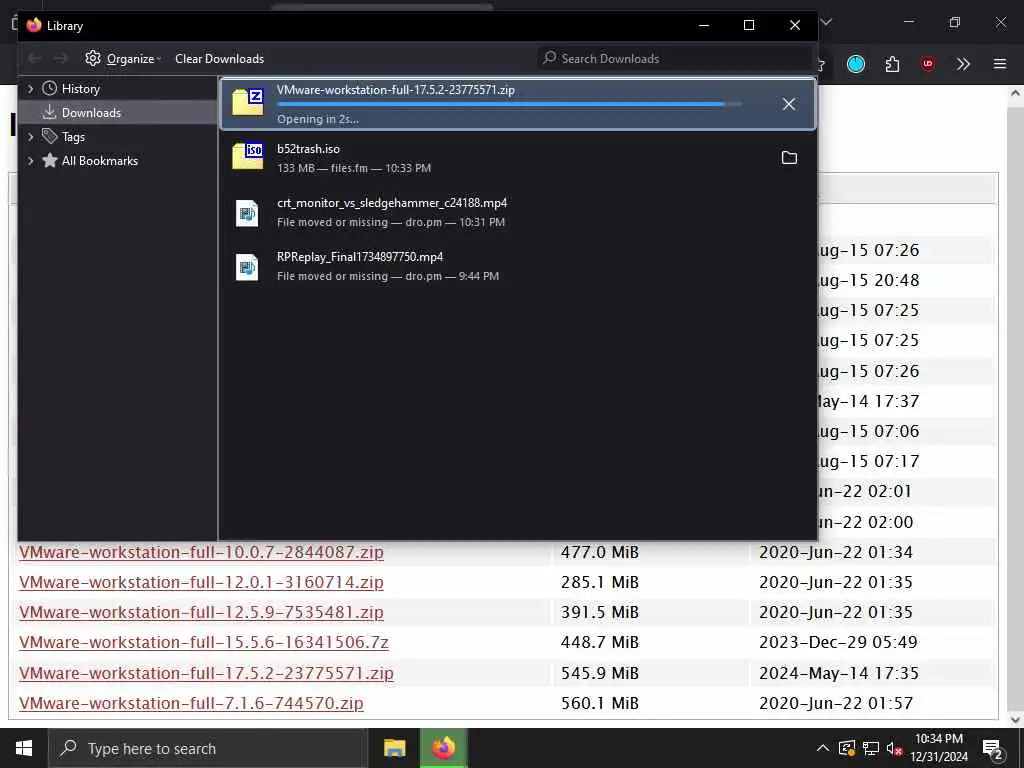Click the Windows taskbar search box

coord(208,748)
